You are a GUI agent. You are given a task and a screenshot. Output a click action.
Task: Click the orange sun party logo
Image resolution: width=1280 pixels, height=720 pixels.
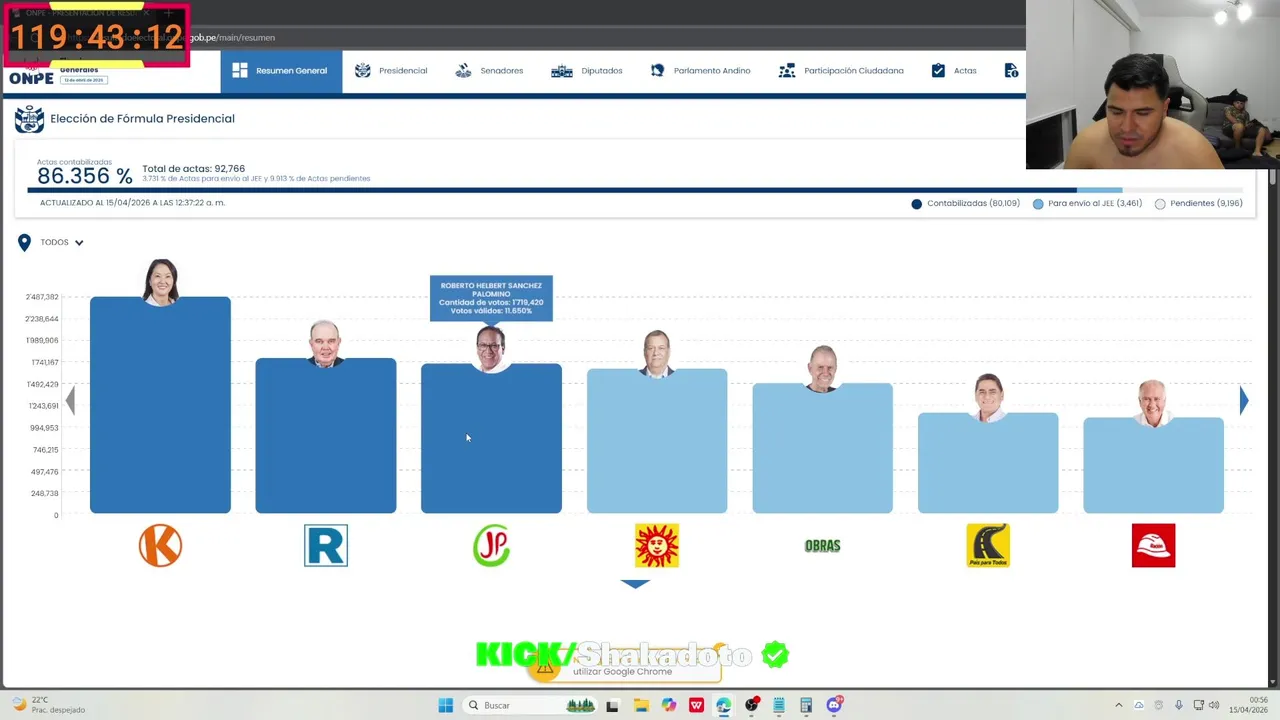(657, 546)
